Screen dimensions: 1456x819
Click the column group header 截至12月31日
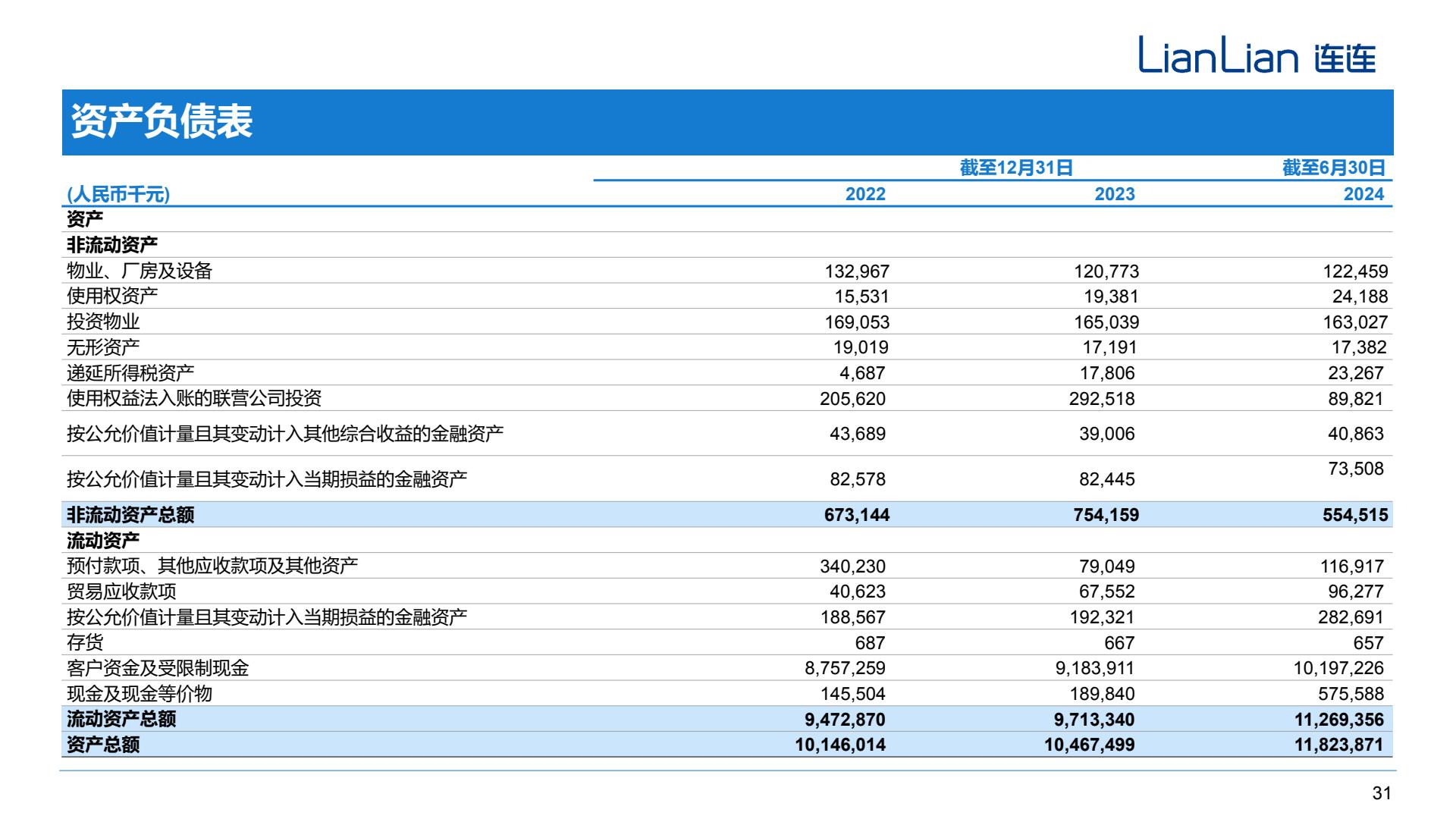pyautogui.click(x=1016, y=168)
